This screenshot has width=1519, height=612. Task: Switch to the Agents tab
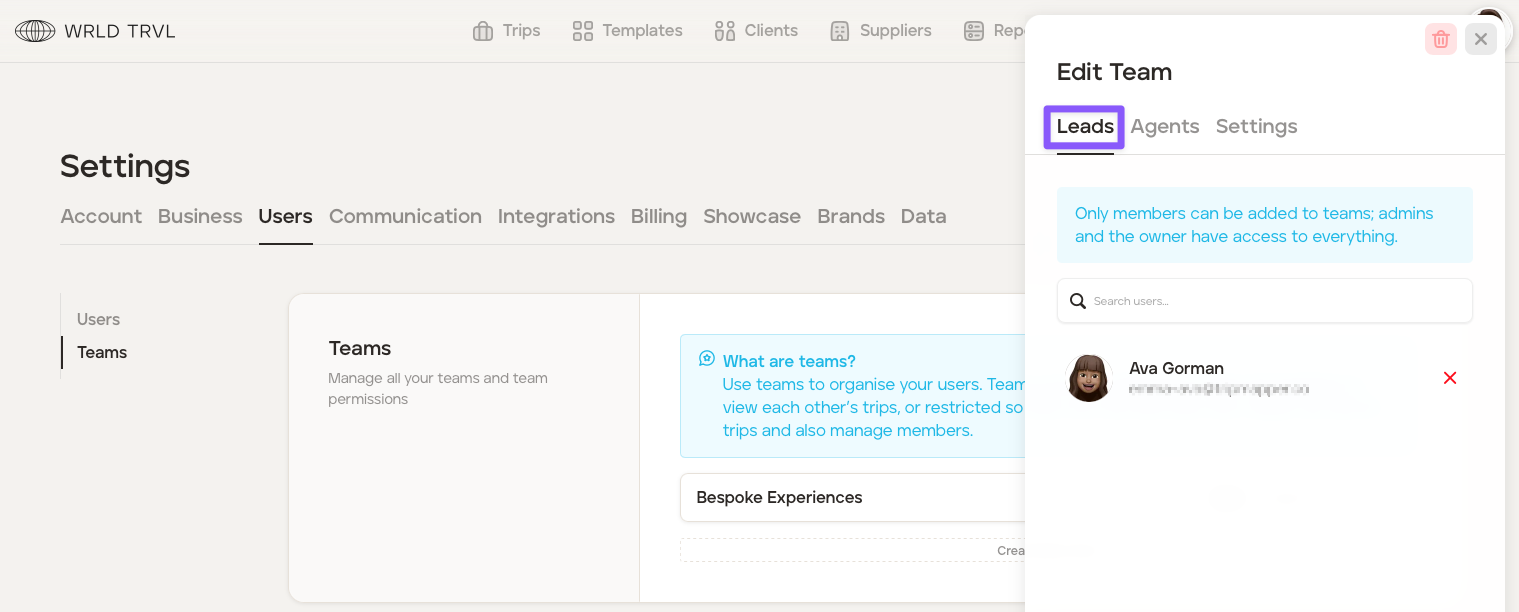(1164, 127)
